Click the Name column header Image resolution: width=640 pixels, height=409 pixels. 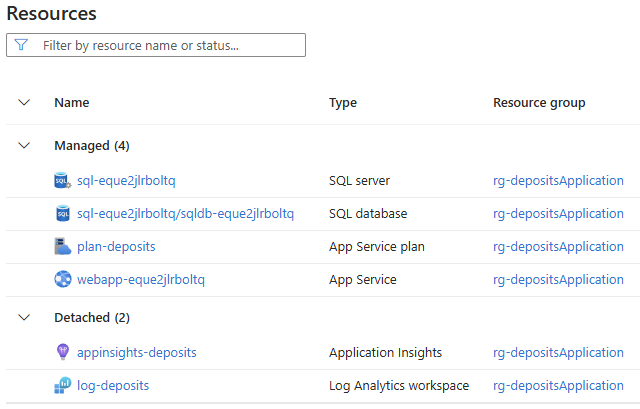72,102
